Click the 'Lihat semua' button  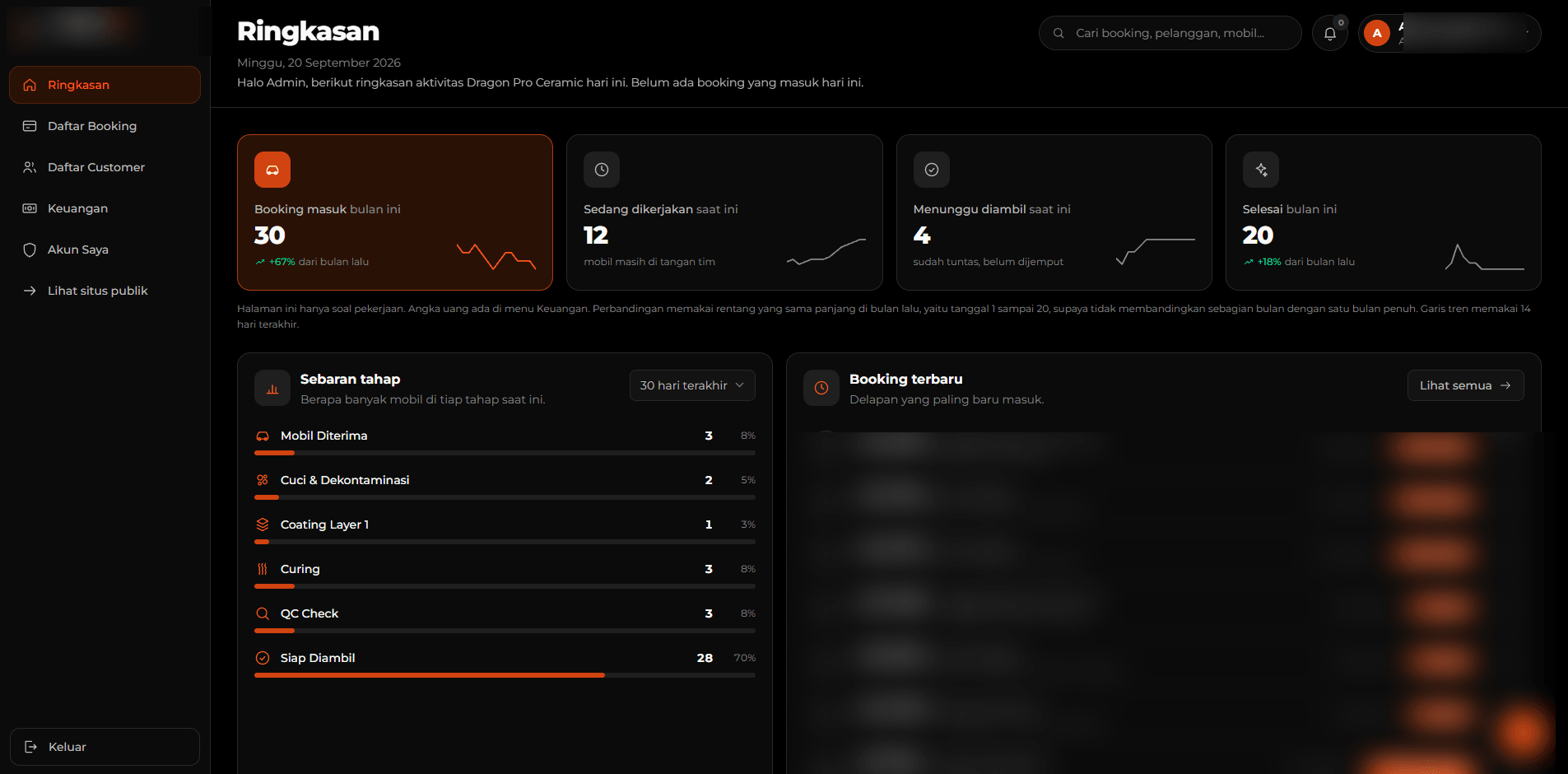1465,385
